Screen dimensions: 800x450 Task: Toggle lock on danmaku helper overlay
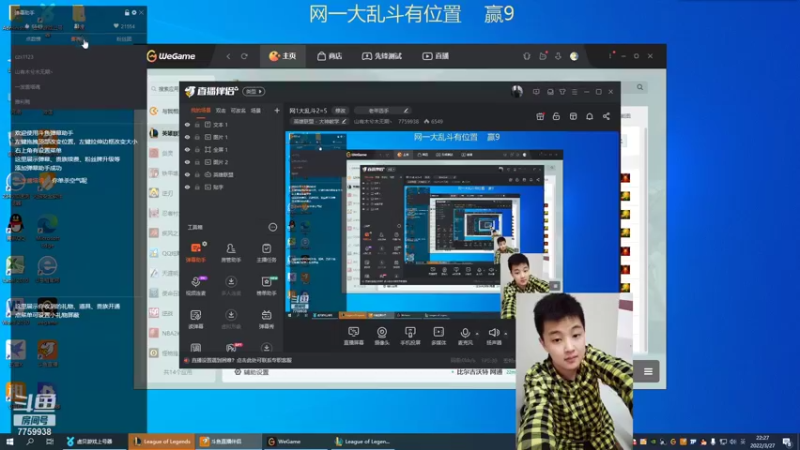[127, 12]
